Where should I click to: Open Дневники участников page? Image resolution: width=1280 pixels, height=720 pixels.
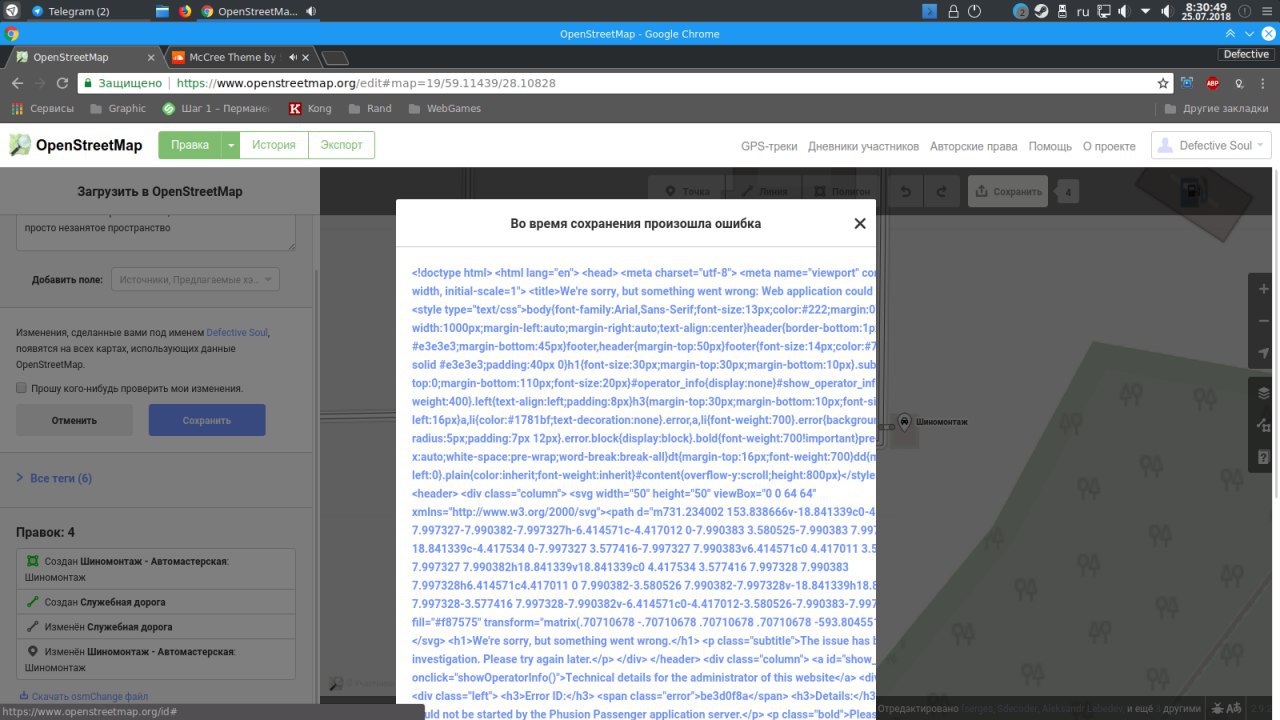863,146
